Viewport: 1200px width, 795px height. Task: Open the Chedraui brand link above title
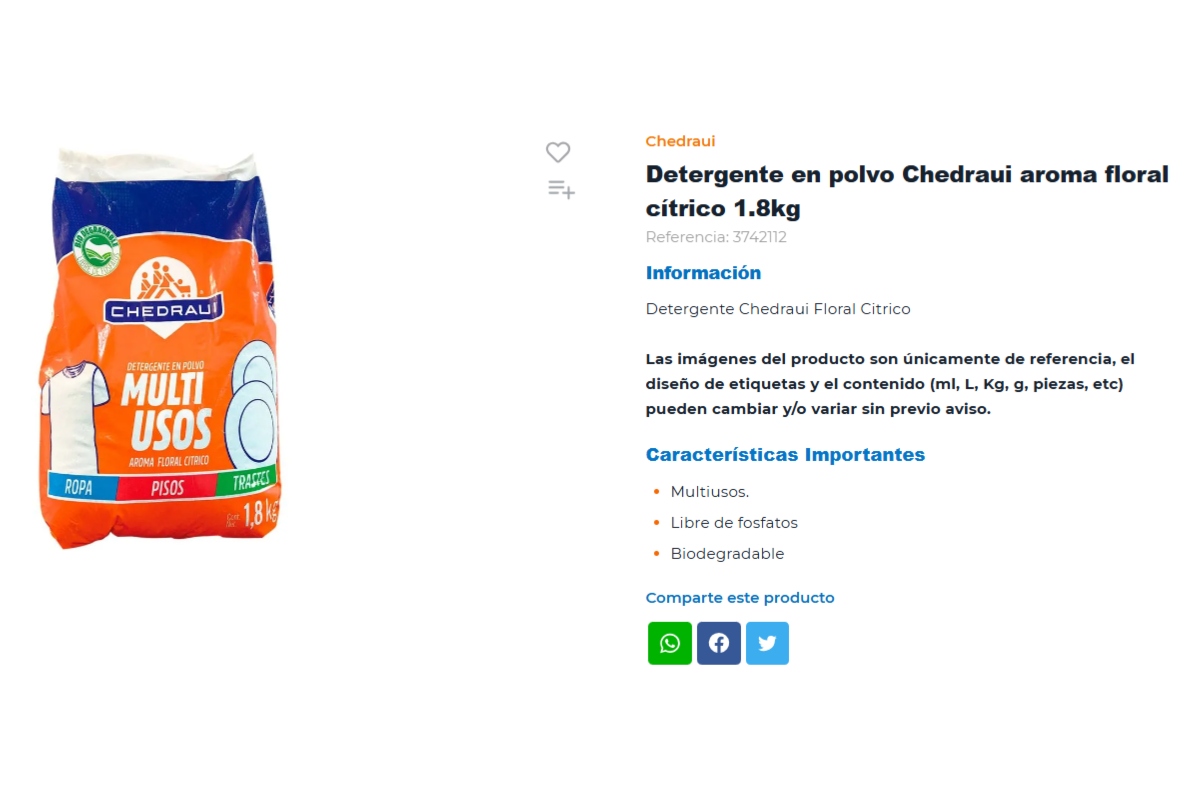[680, 141]
